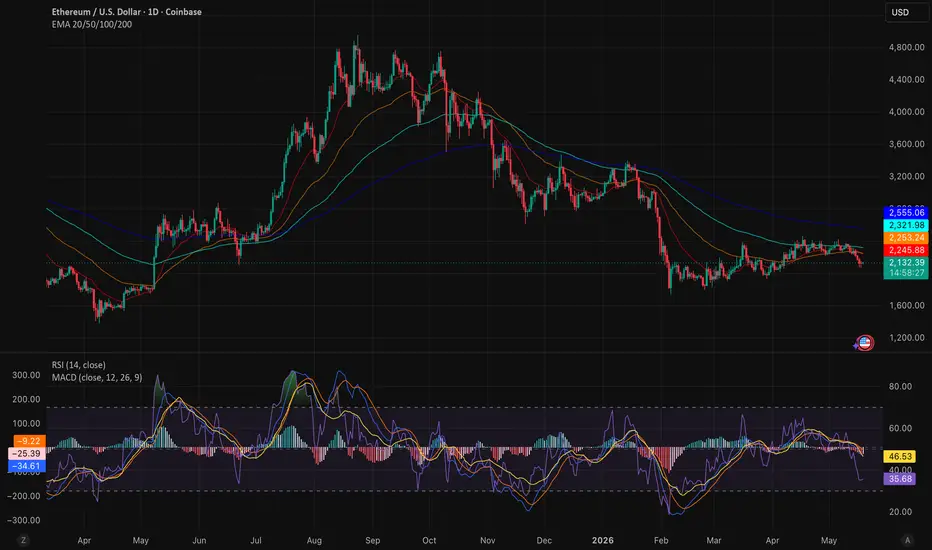Click the Sep label on time axis

point(372,540)
